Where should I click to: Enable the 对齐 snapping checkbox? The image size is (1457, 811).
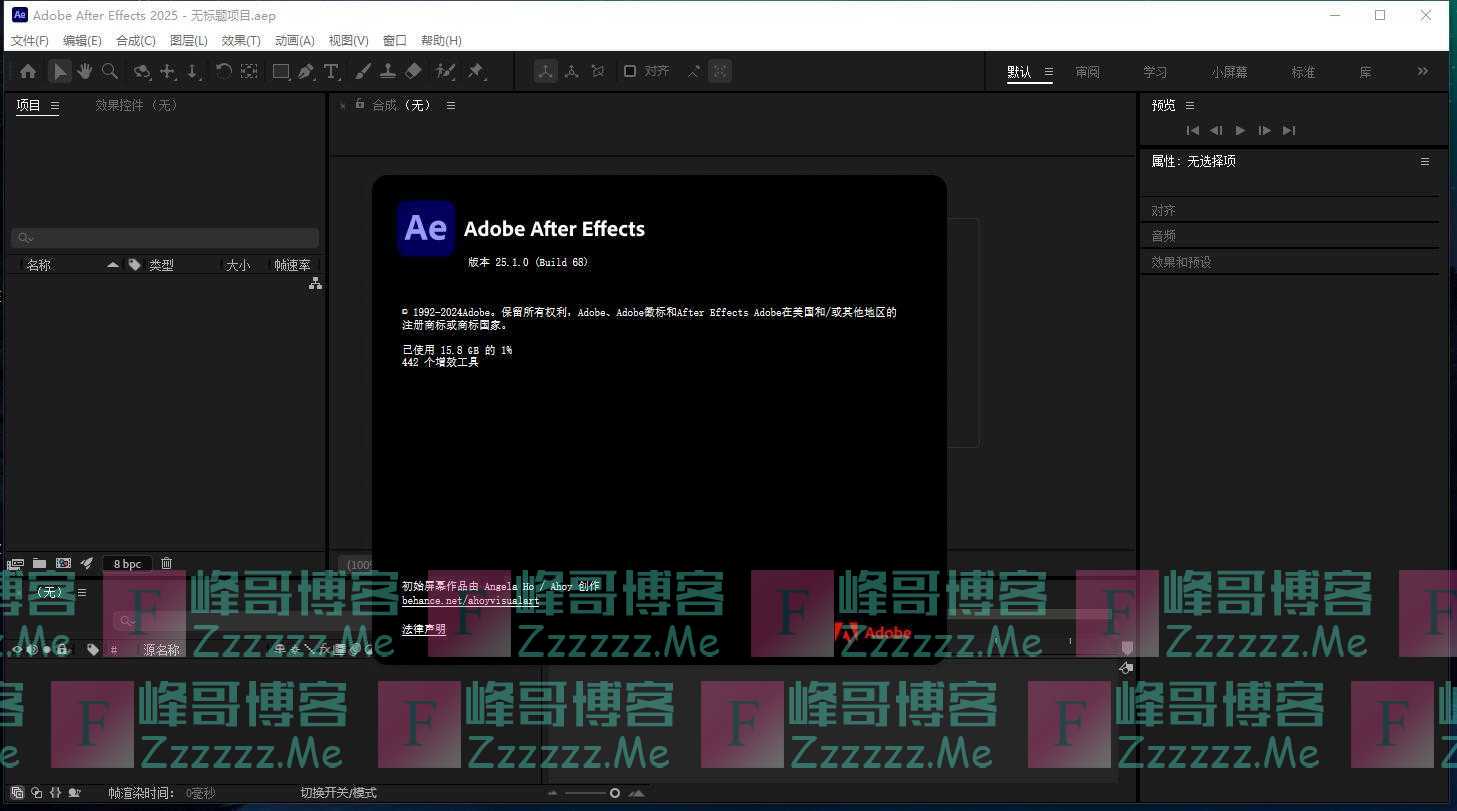[x=630, y=71]
